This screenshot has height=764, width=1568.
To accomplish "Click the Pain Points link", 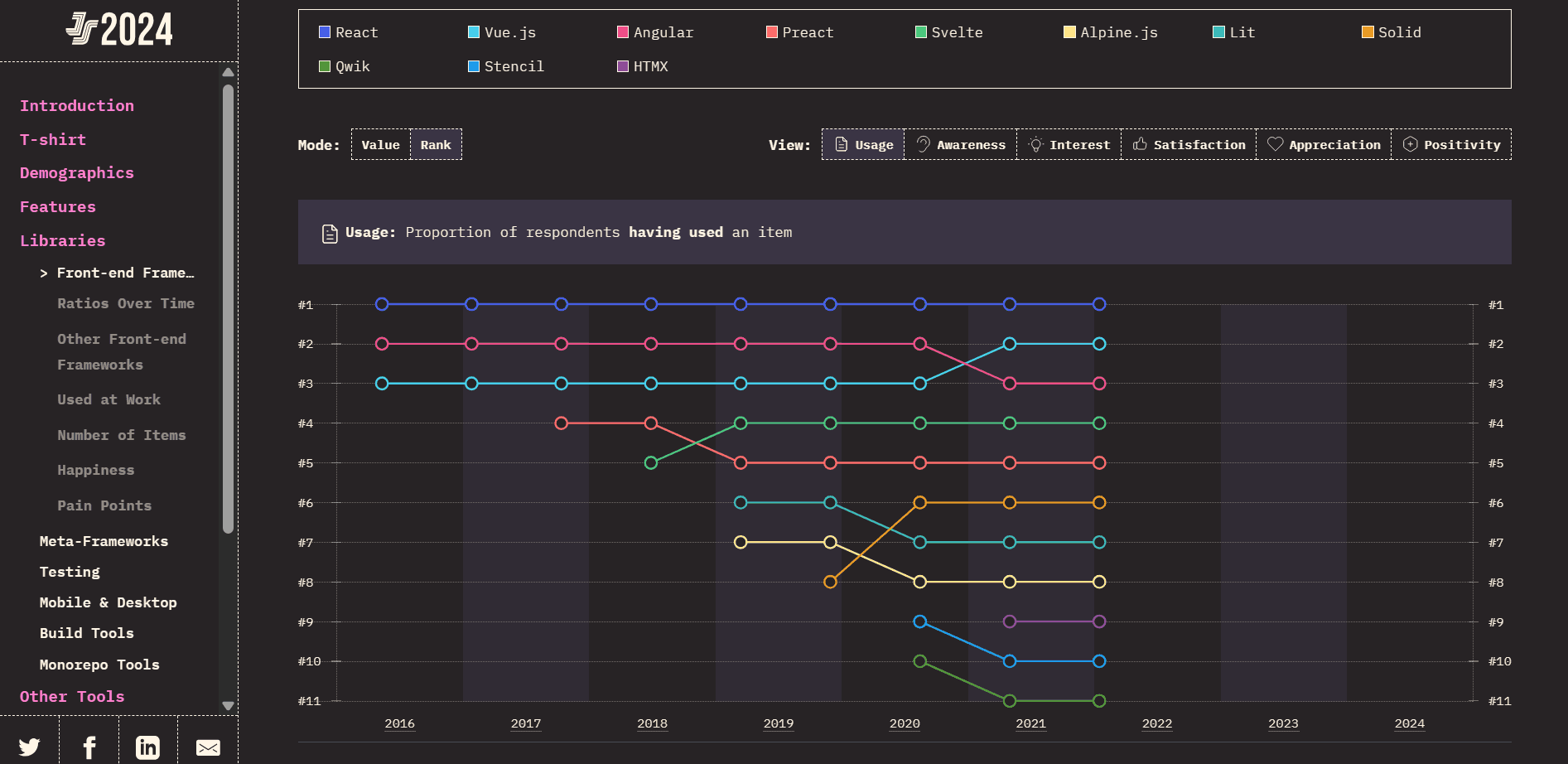I will pos(104,505).
